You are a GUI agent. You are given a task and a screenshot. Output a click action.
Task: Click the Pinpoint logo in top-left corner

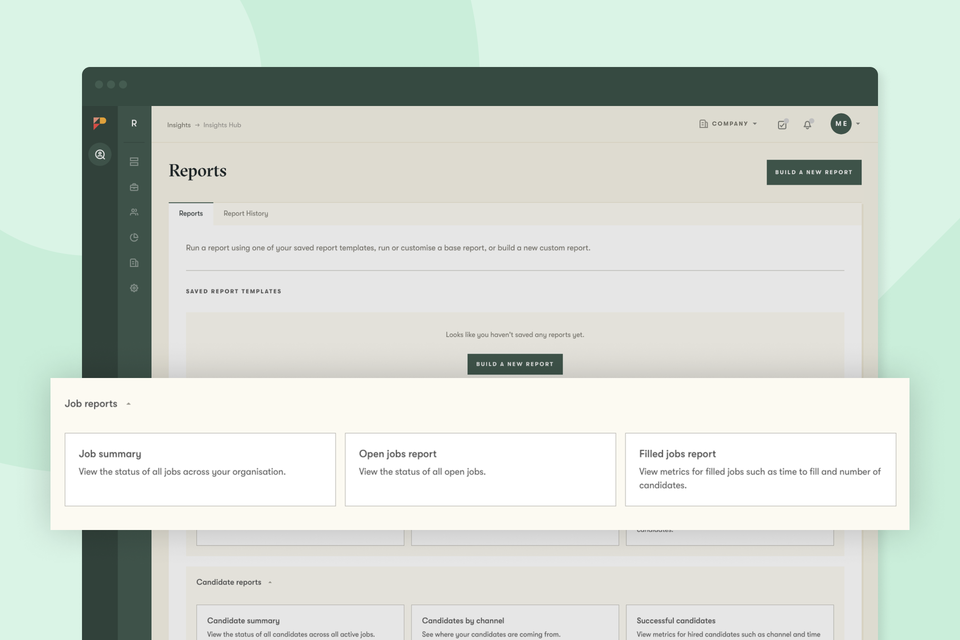pyautogui.click(x=101, y=122)
